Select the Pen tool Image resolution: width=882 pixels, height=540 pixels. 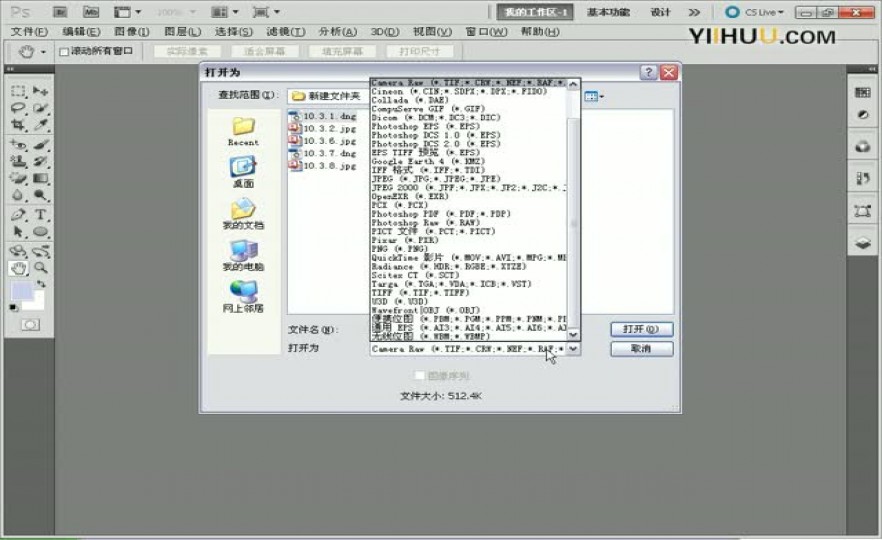click(18, 214)
